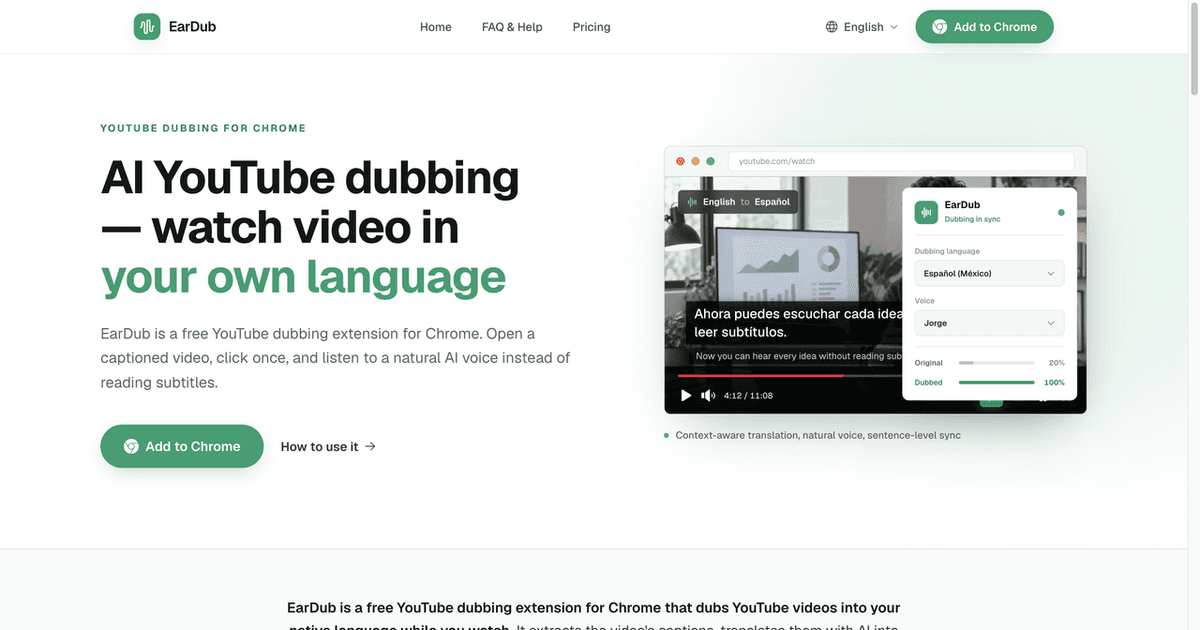Click the EarDub logo icon in header
The image size is (1200, 630).
tap(147, 27)
